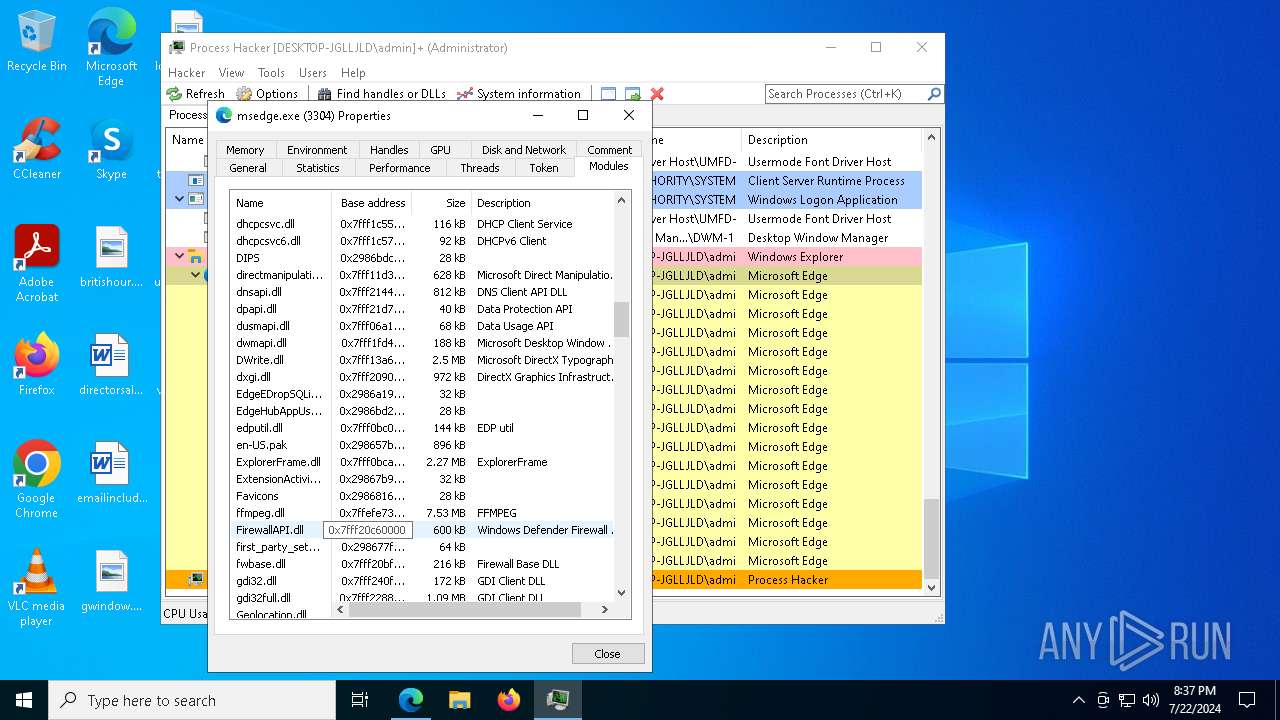
Task: Select the orange Process Hacker process row
Action: pyautogui.click(x=543, y=580)
